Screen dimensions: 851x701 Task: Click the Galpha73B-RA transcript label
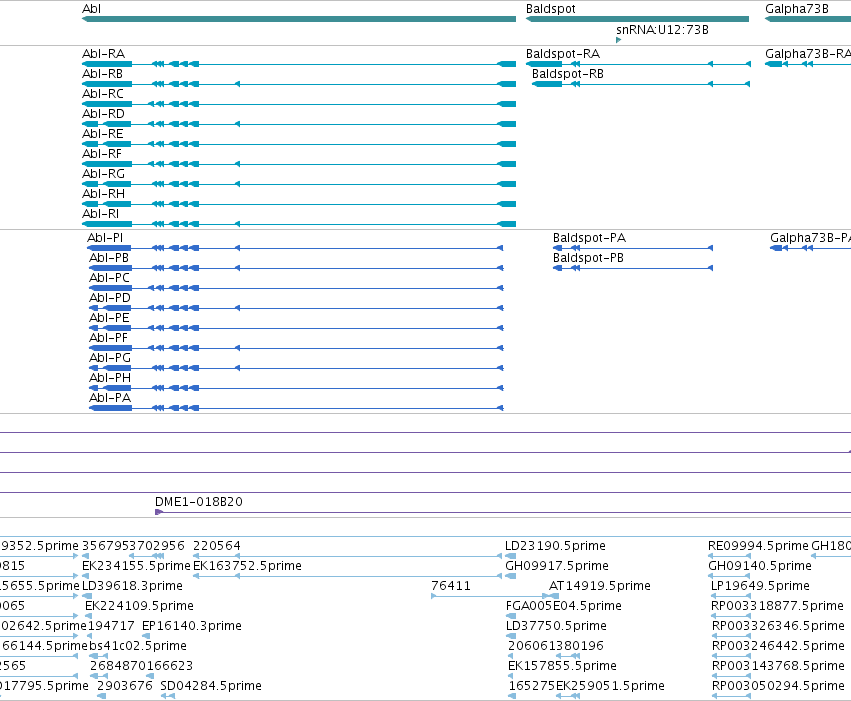tap(808, 54)
